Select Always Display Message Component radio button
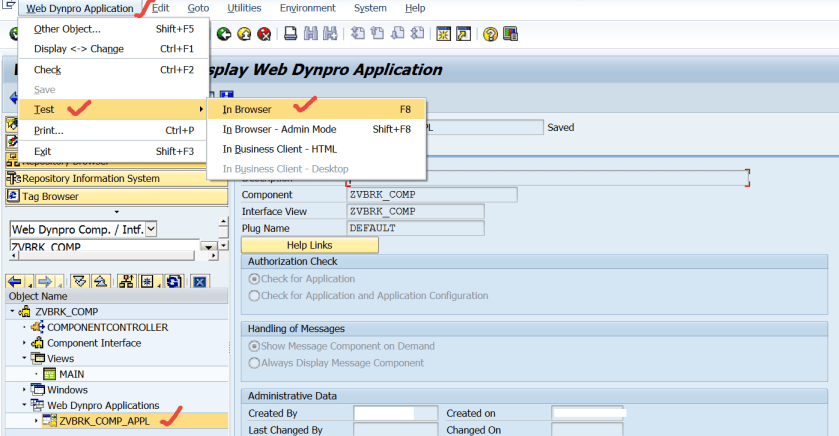839x436 pixels. (x=254, y=362)
